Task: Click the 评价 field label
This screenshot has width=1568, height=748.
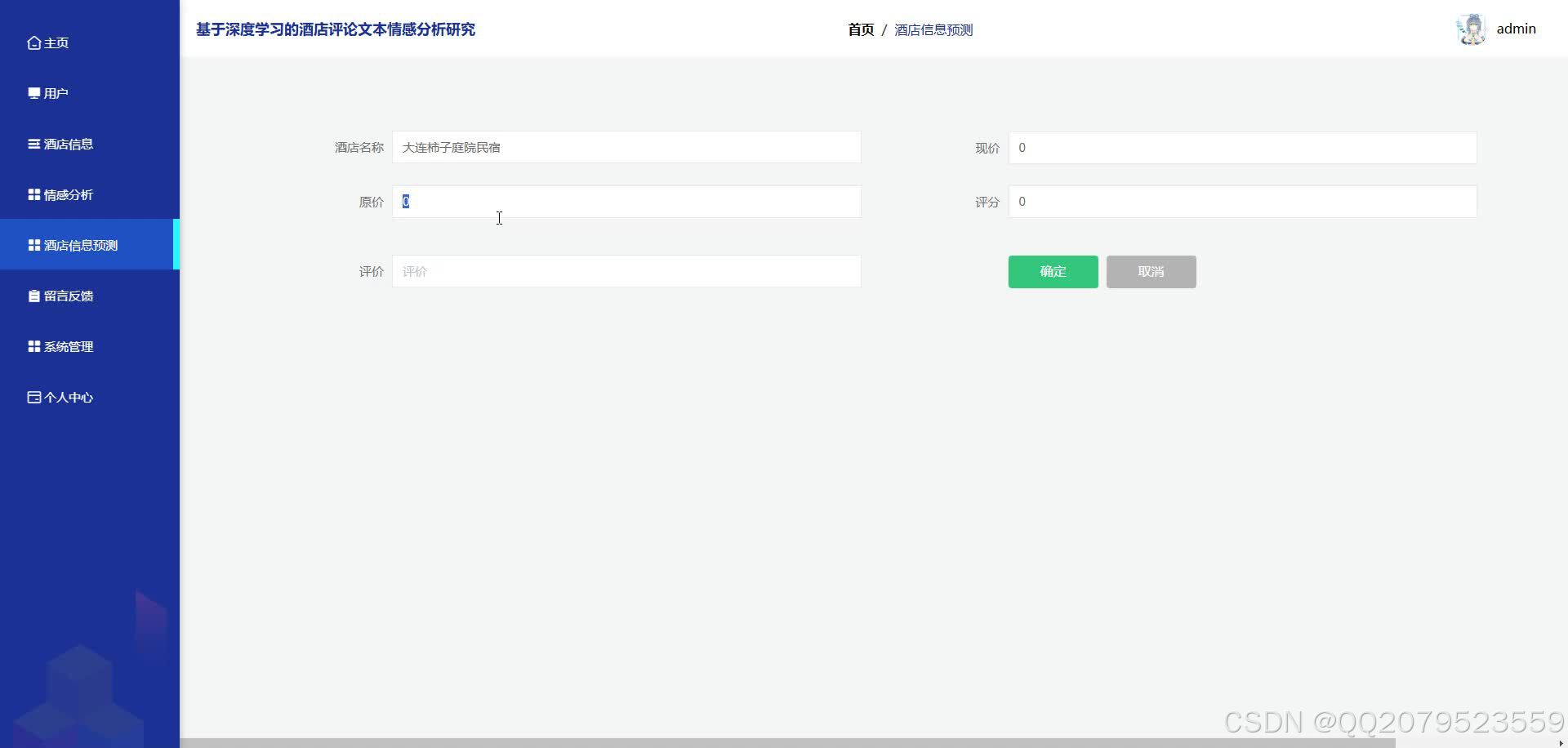Action: pyautogui.click(x=371, y=271)
